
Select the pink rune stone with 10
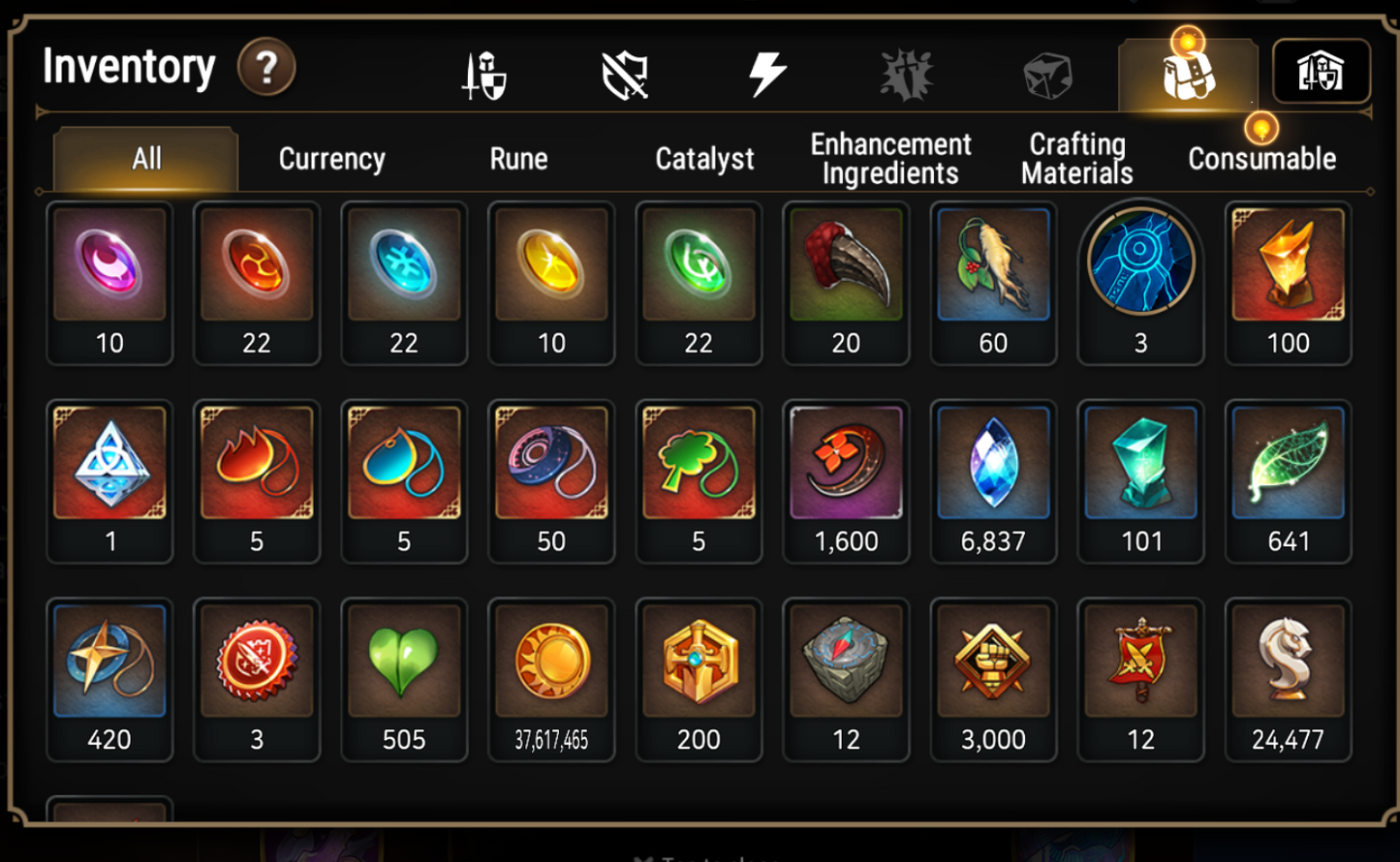coord(109,283)
